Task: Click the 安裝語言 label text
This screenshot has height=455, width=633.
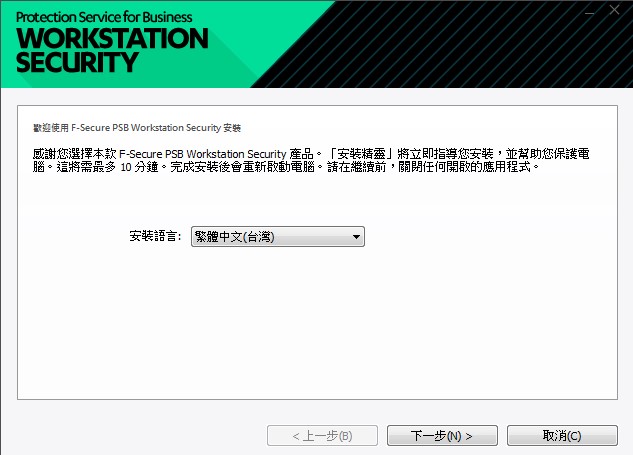Action: (155, 236)
